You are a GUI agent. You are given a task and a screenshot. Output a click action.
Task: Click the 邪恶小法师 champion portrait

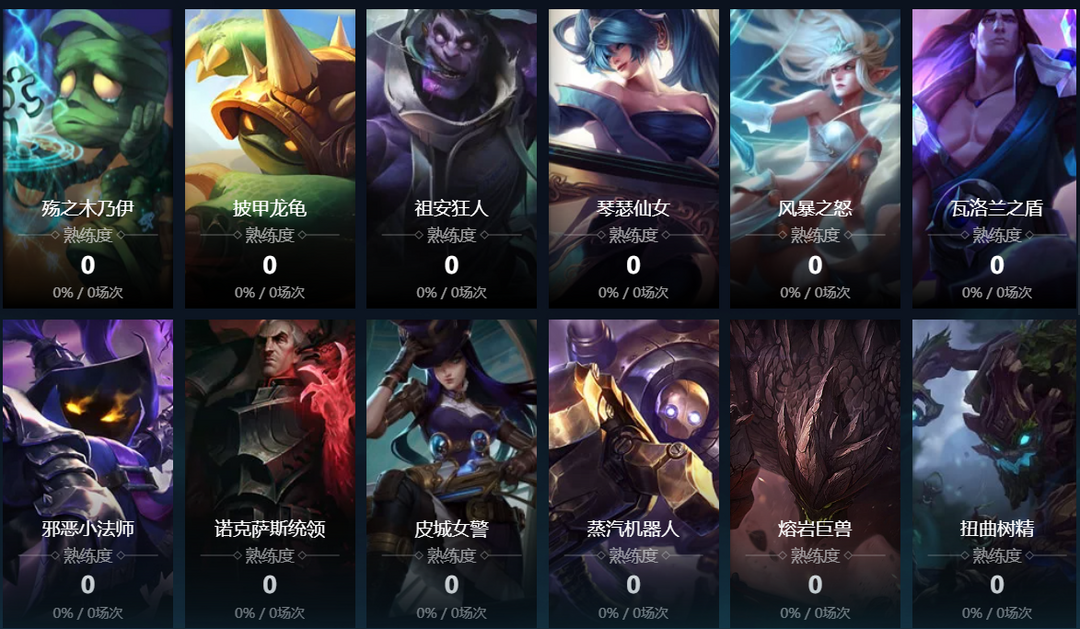click(x=87, y=474)
